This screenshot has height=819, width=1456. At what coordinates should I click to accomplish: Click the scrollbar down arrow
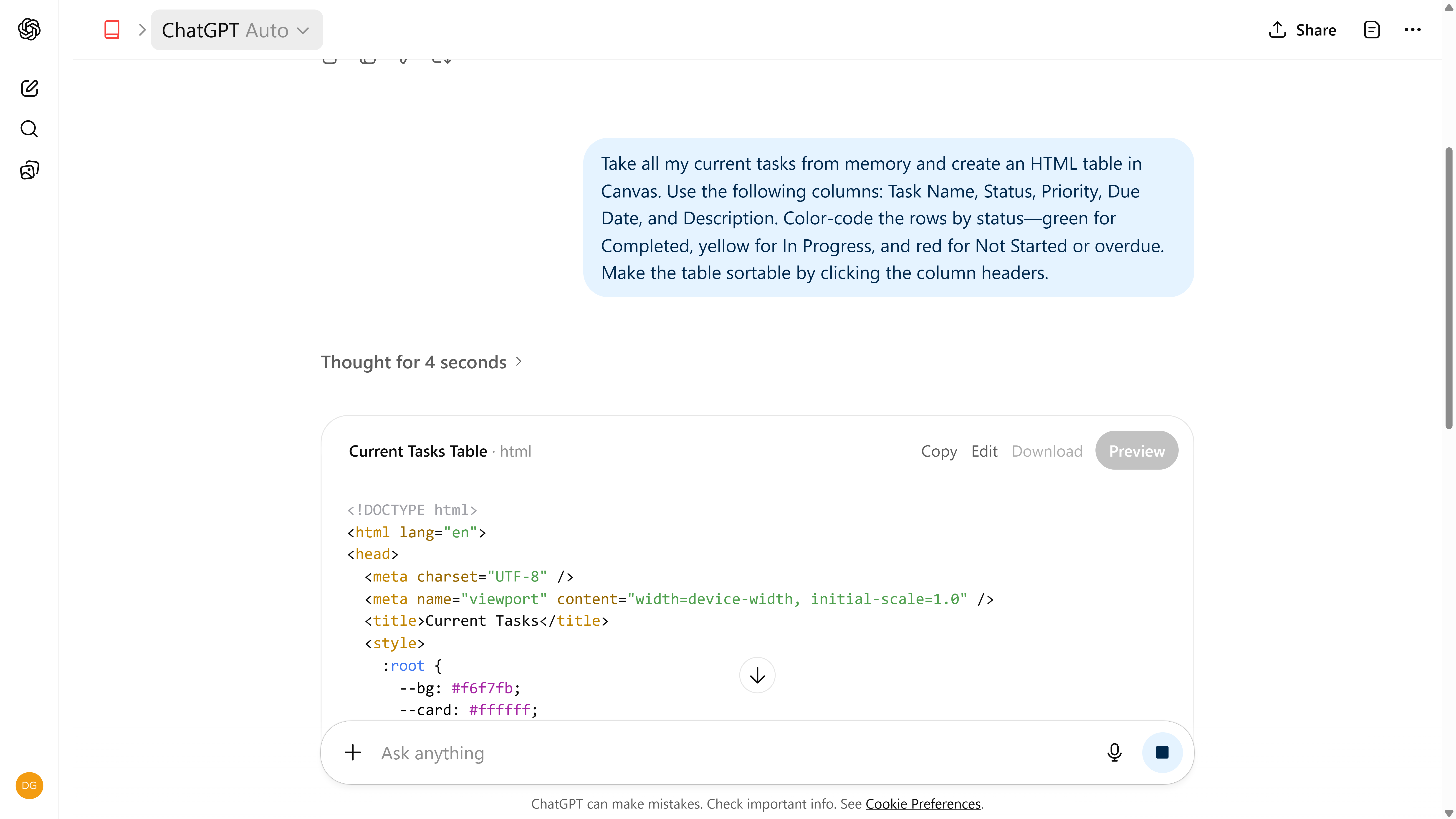click(x=1449, y=813)
